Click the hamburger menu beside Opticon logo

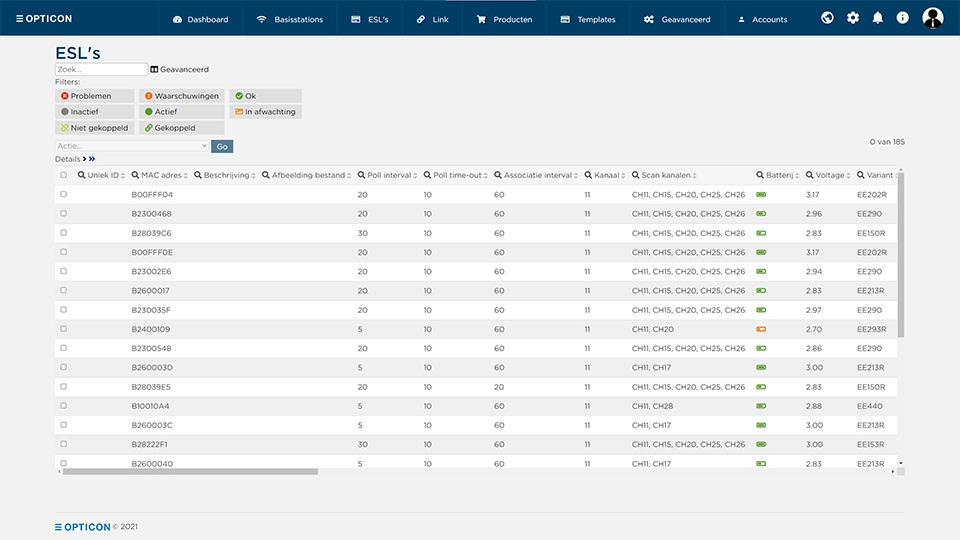coord(19,19)
